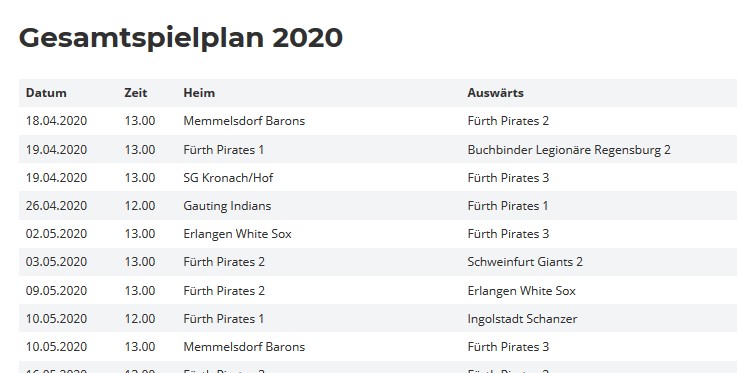Select the Datum column header
This screenshot has height=373, width=737.
click(x=46, y=93)
